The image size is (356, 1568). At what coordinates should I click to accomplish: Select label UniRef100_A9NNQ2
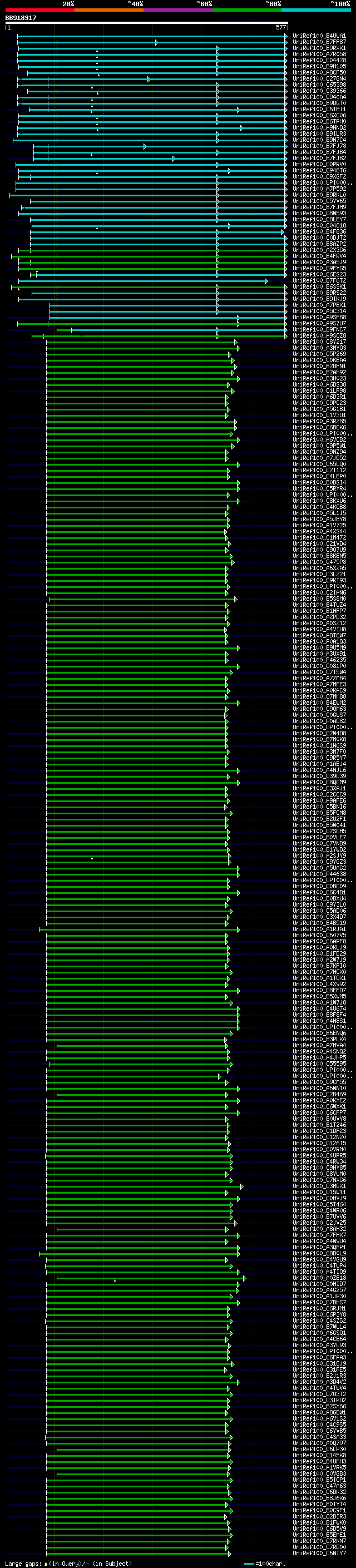coord(319,128)
